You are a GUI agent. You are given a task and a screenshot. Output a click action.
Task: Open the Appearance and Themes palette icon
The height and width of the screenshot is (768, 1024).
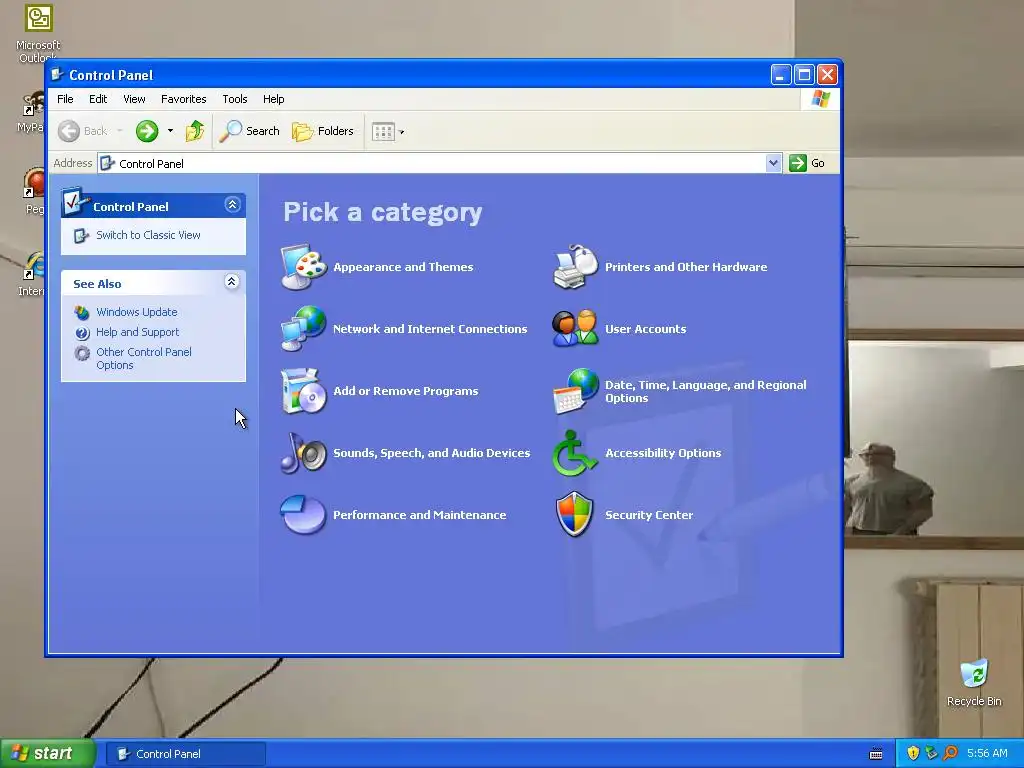pos(304,266)
